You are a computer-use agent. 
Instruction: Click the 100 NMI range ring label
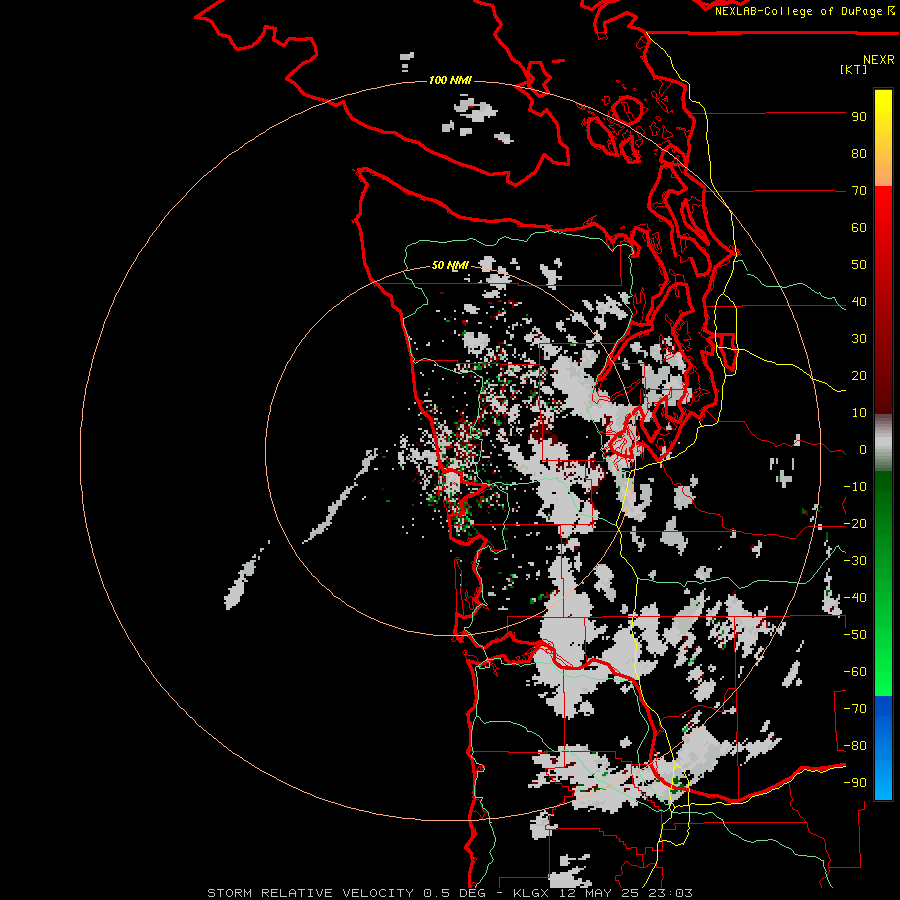pos(450,80)
